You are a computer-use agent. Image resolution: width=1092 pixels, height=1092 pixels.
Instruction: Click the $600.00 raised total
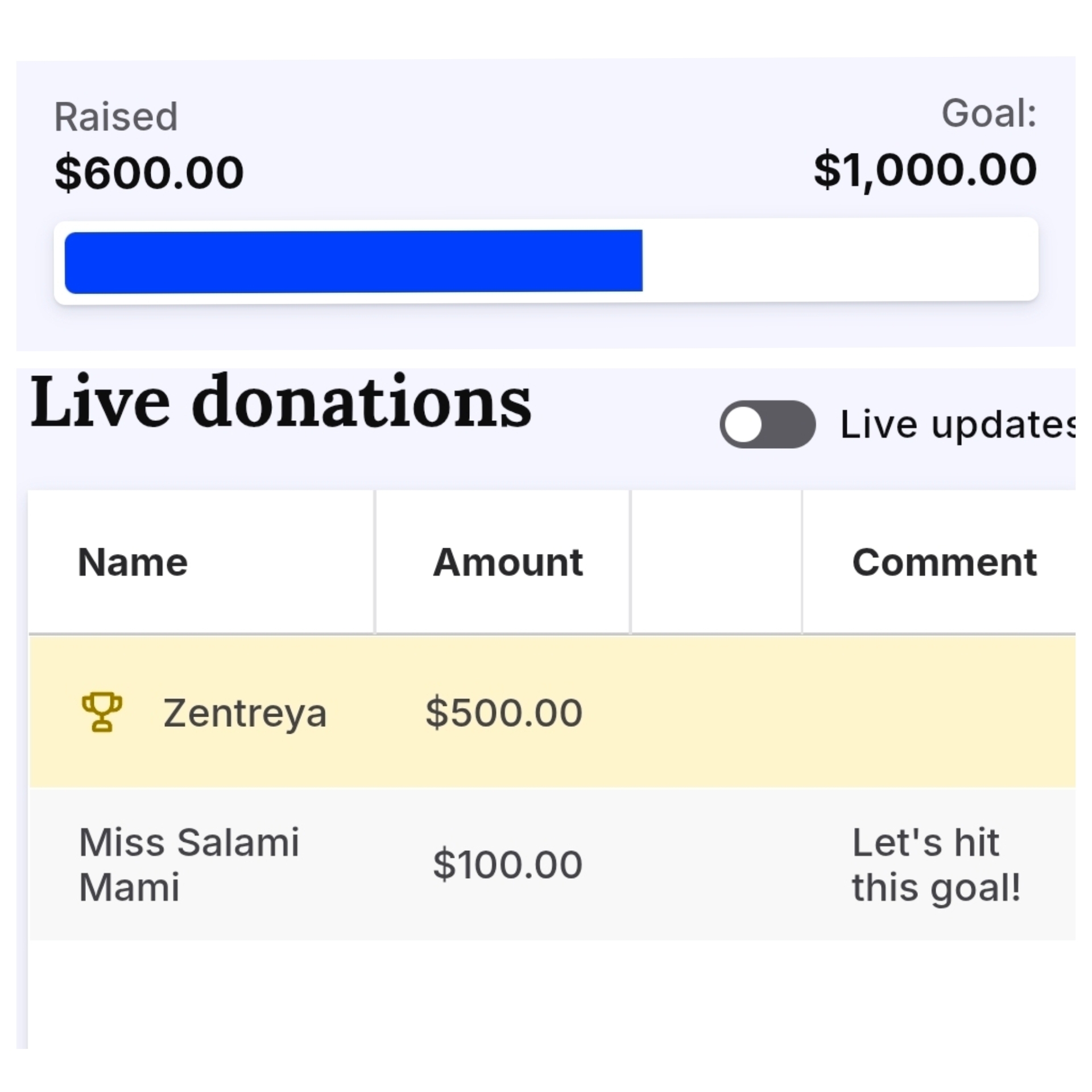tap(149, 172)
